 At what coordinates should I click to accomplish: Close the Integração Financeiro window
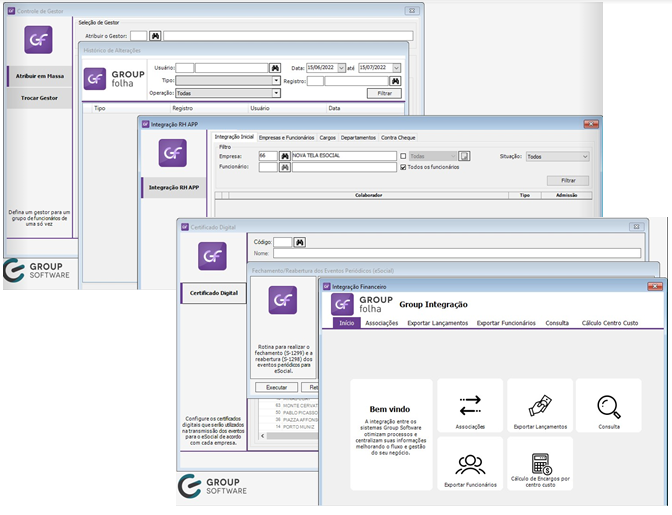point(654,286)
